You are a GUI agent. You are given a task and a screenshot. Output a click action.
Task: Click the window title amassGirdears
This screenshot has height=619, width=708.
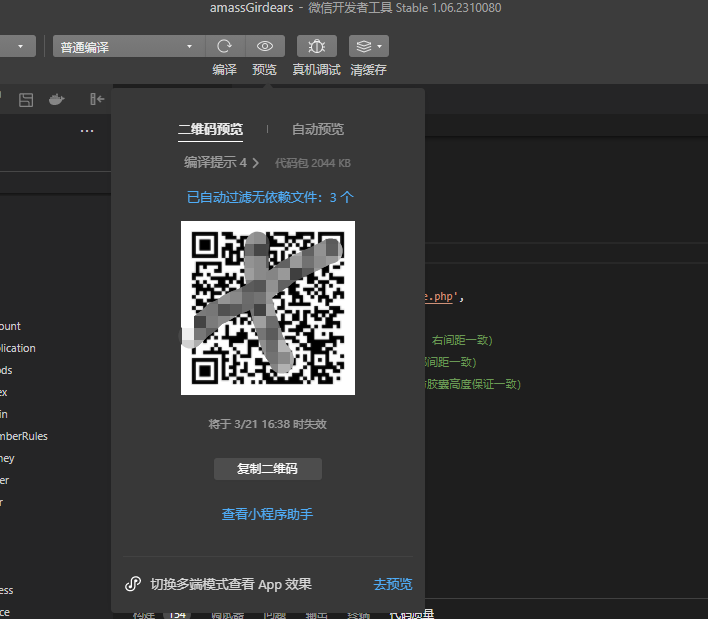click(252, 8)
